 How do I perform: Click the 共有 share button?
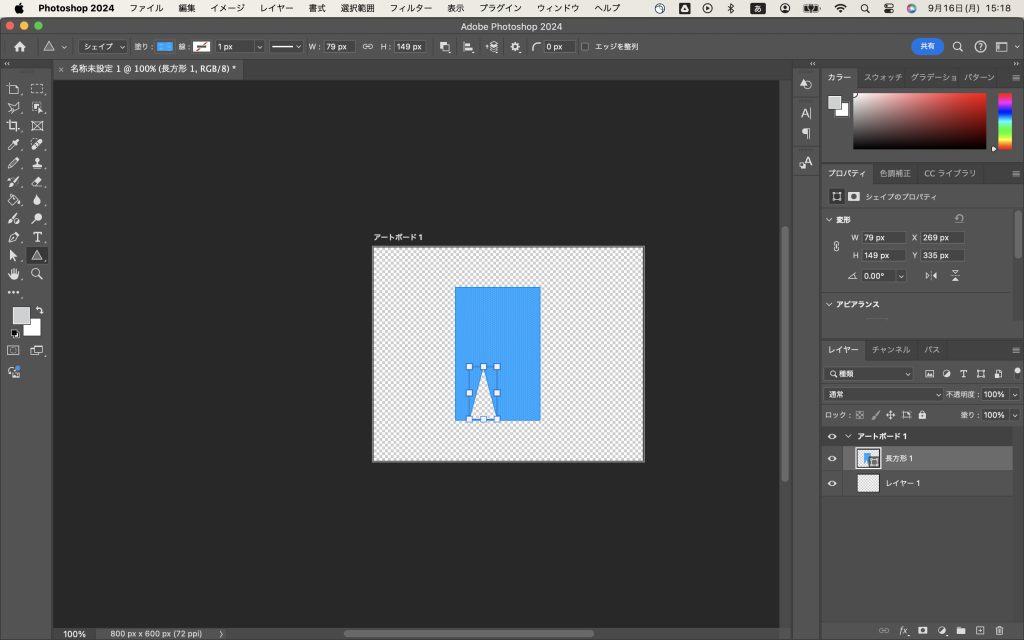point(927,47)
